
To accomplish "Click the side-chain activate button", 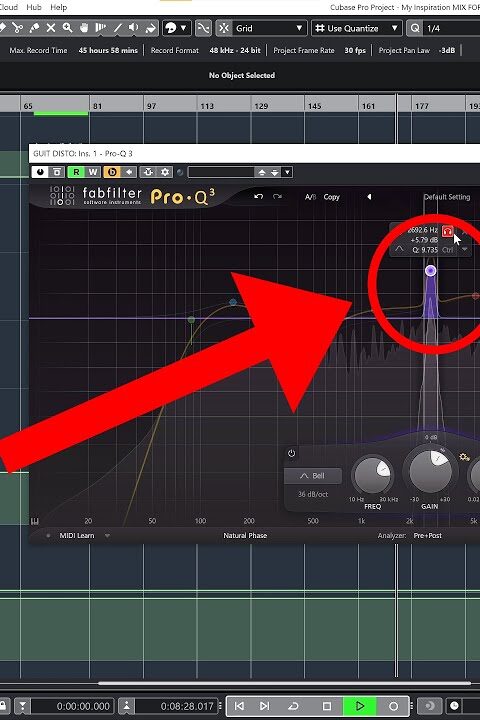I will [148, 172].
